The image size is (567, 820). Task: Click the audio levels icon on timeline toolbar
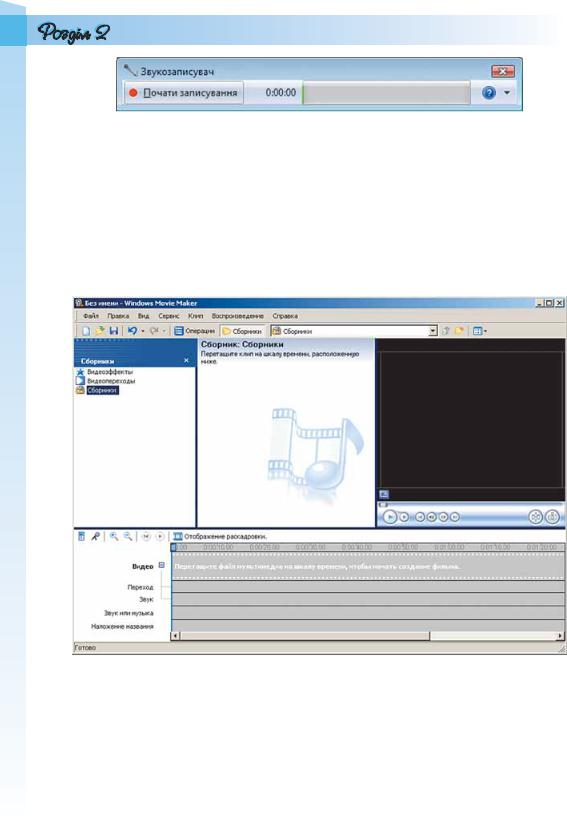coord(82,536)
